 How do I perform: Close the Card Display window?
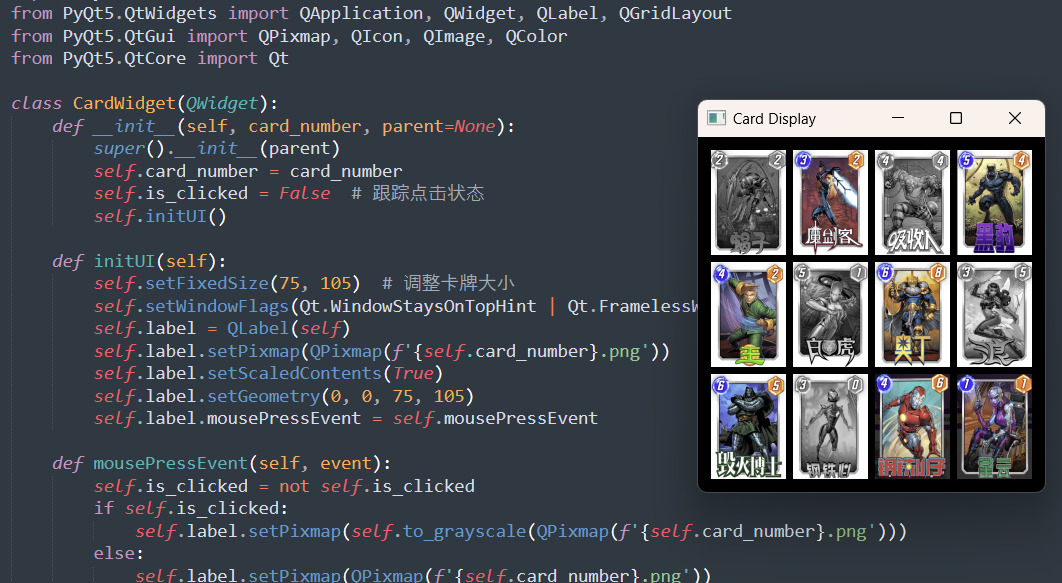point(1015,118)
